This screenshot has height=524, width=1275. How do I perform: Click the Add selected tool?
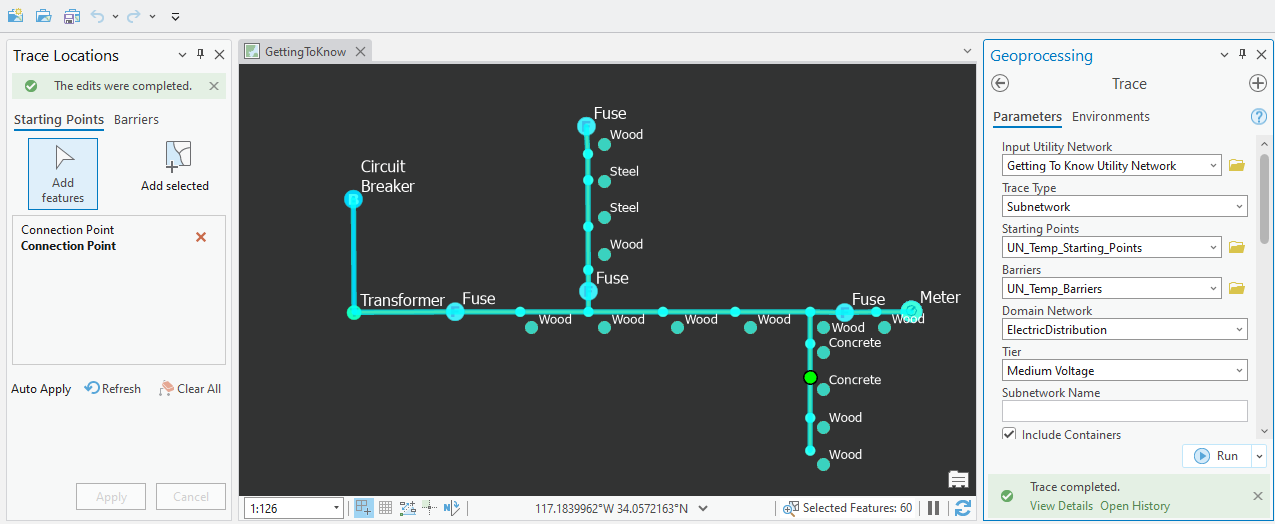(x=175, y=167)
